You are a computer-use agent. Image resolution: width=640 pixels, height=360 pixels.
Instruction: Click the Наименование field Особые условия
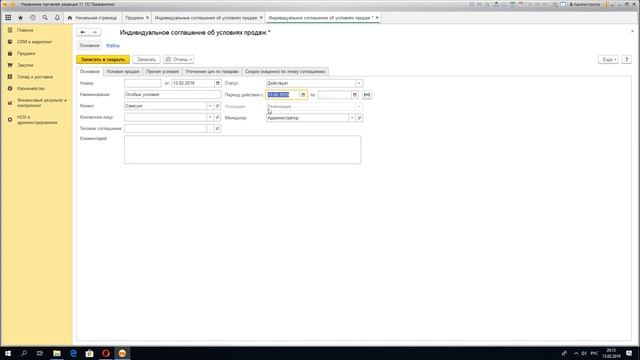coord(173,95)
